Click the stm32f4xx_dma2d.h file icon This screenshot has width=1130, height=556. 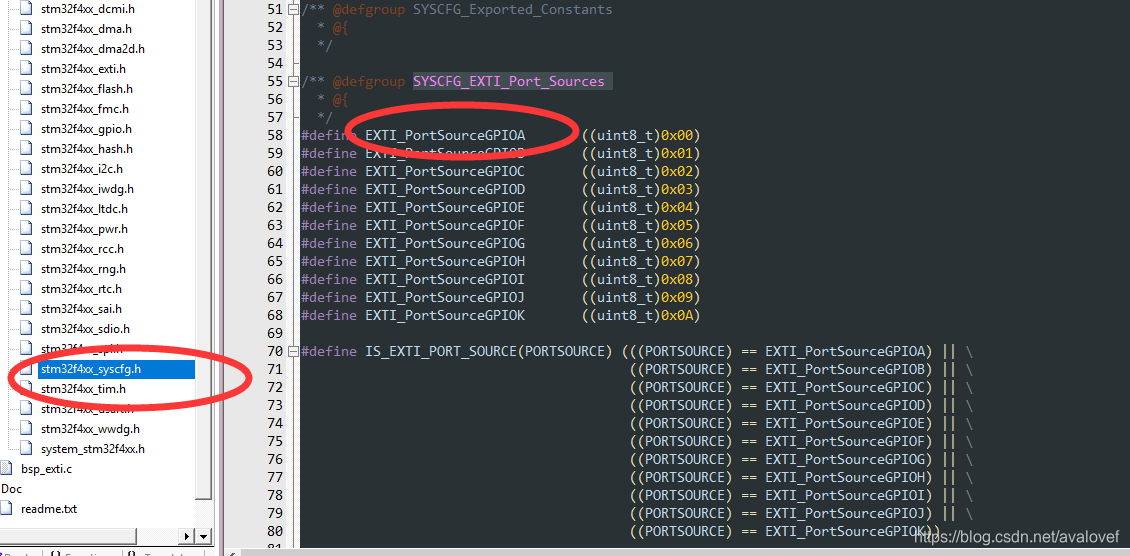(27, 49)
